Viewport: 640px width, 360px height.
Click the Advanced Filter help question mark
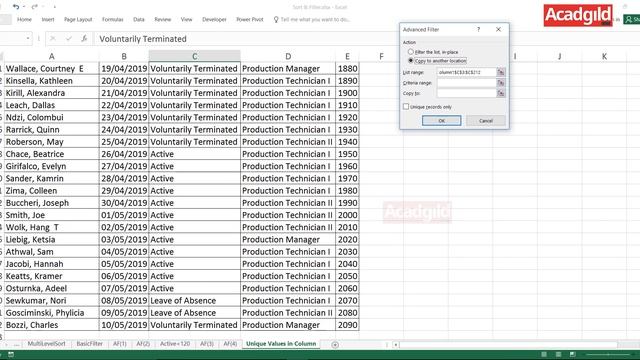[x=478, y=29]
